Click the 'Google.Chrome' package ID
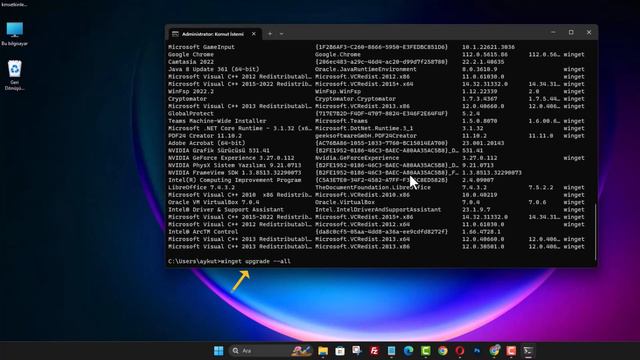 [x=338, y=54]
